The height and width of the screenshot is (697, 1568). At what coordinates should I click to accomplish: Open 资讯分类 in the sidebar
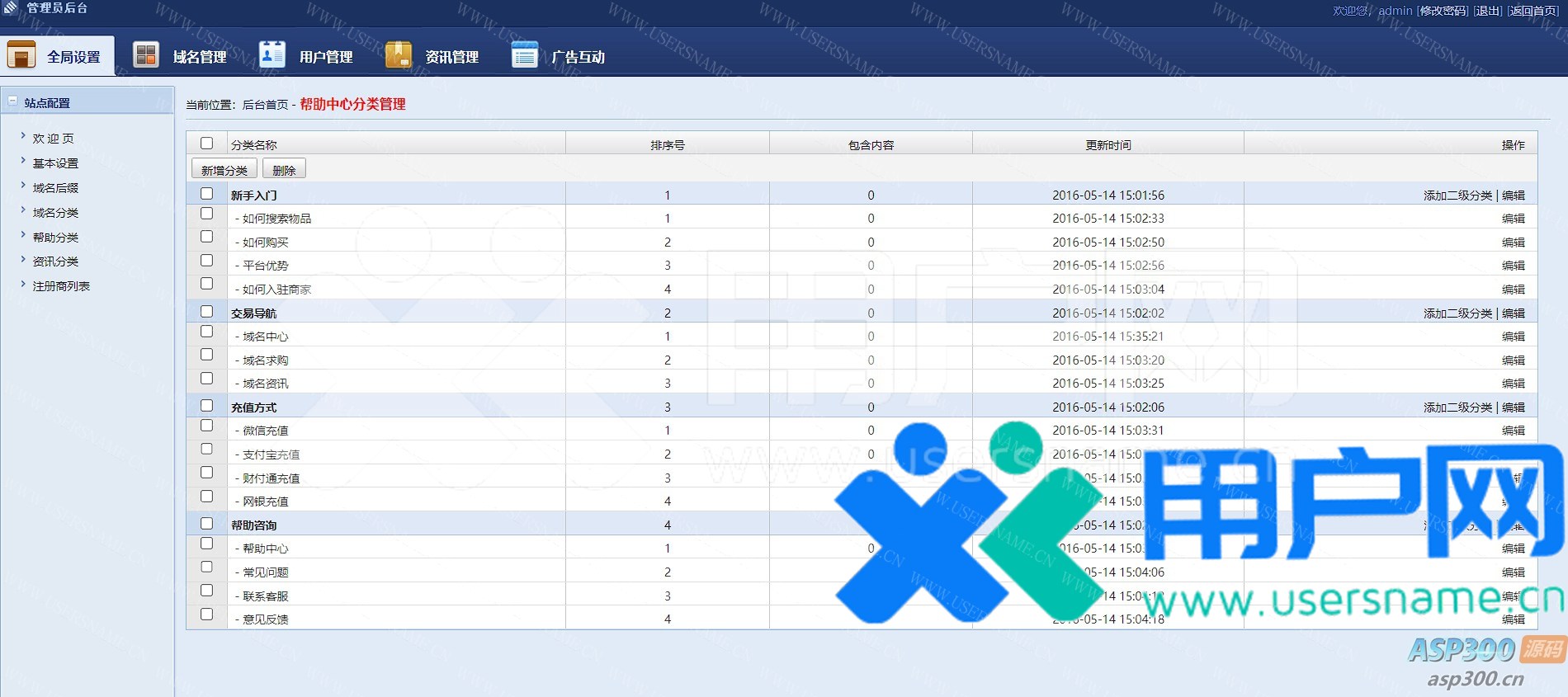point(55,261)
